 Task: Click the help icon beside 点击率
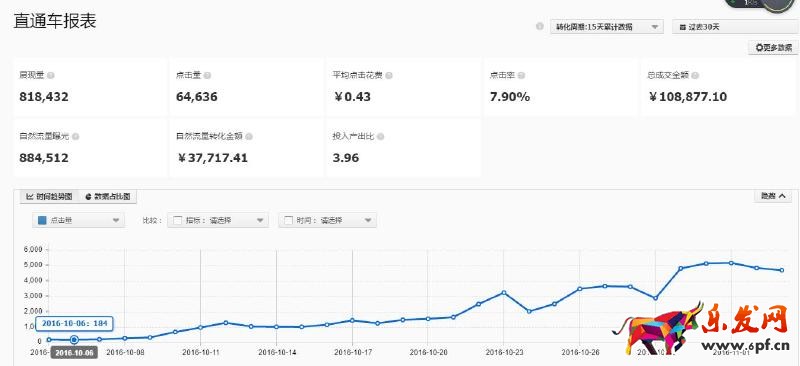[521, 76]
